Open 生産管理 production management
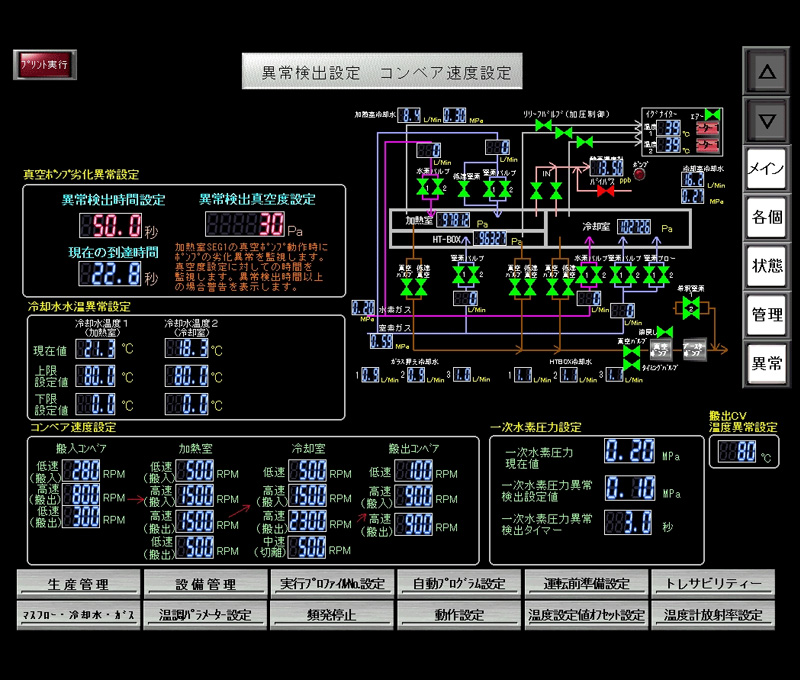The height and width of the screenshot is (680, 800). tap(78, 584)
